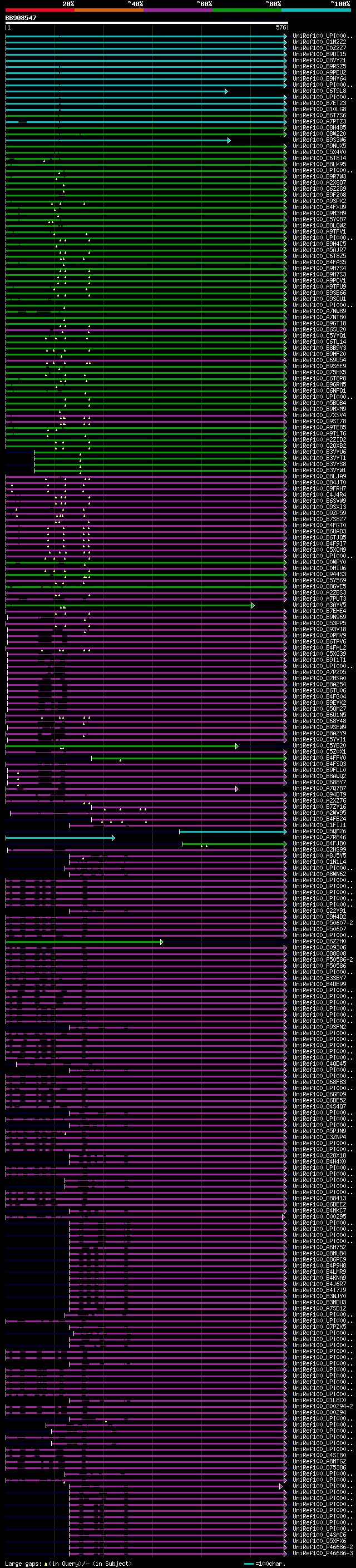The width and height of the screenshot is (356, 1568).
Task: Click the short cyan alignment bar for C6T9L8
Action: [116, 91]
